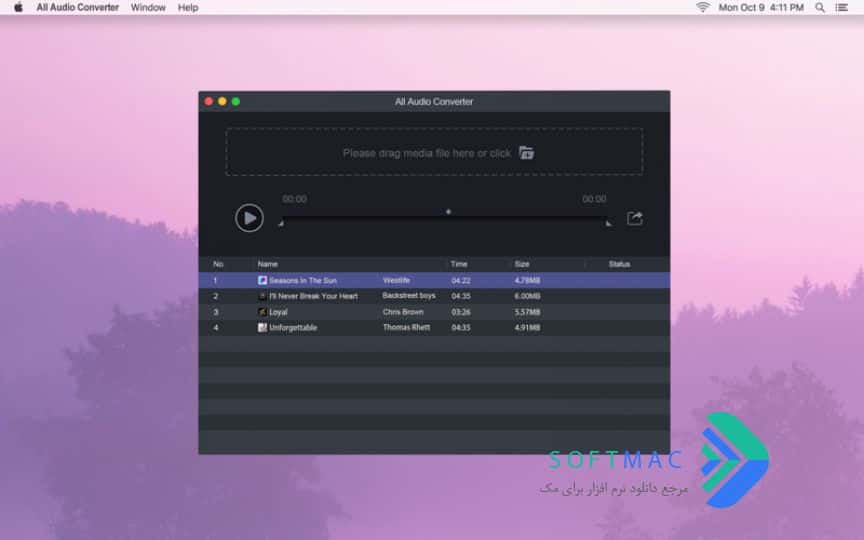This screenshot has width=864, height=540.
Task: Click the 5.57MB size cell
Action: tap(527, 312)
